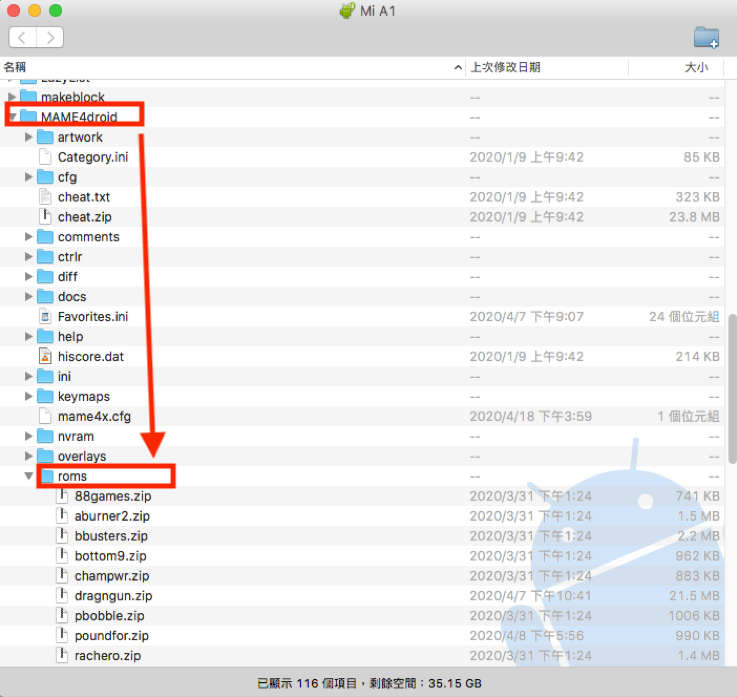Select the ini folder icon
The image size is (737, 697).
(x=45, y=376)
